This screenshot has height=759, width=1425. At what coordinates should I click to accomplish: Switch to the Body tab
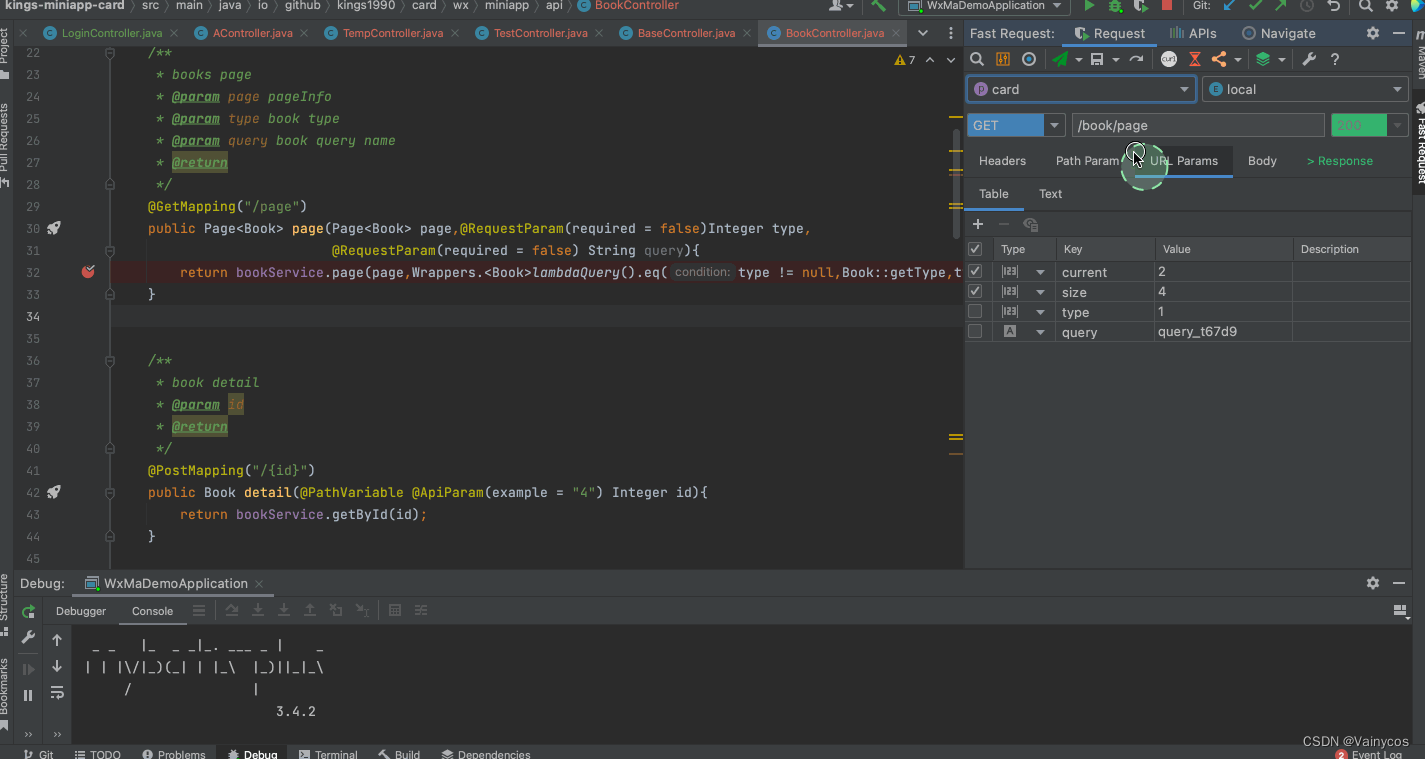click(x=1262, y=161)
